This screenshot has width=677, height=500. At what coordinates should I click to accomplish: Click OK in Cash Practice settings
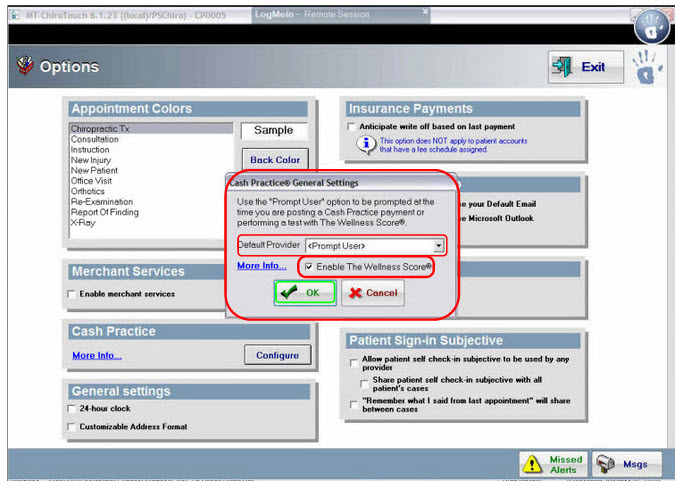tap(305, 293)
